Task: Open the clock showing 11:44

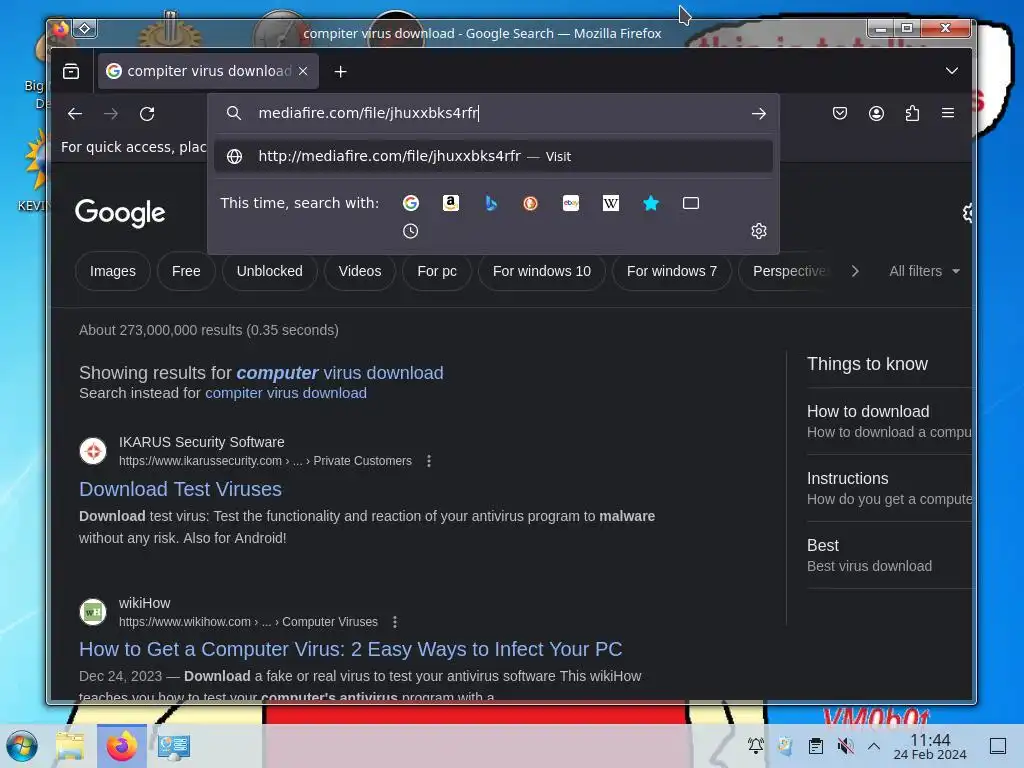Action: pyautogui.click(x=930, y=746)
